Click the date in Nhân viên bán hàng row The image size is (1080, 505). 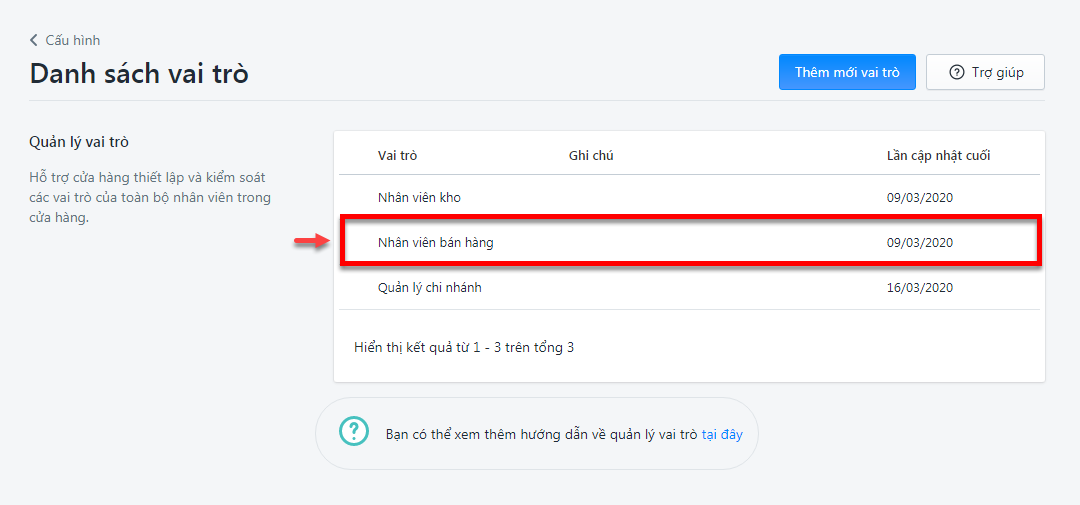click(x=920, y=243)
